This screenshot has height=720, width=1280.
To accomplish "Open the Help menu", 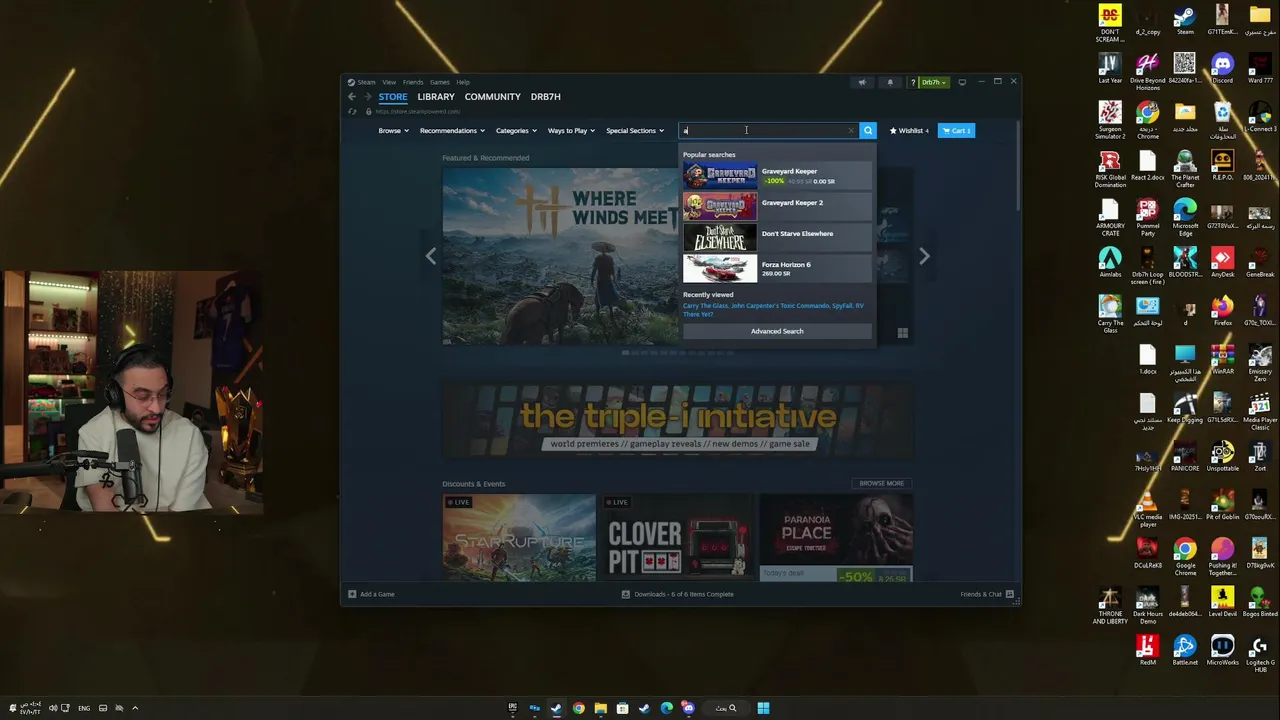I will click(463, 82).
